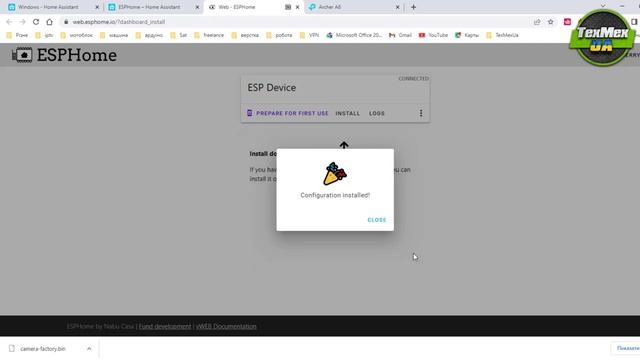The width and height of the screenshot is (640, 360).
Task: Open the Gmail bookmark
Action: click(400, 36)
